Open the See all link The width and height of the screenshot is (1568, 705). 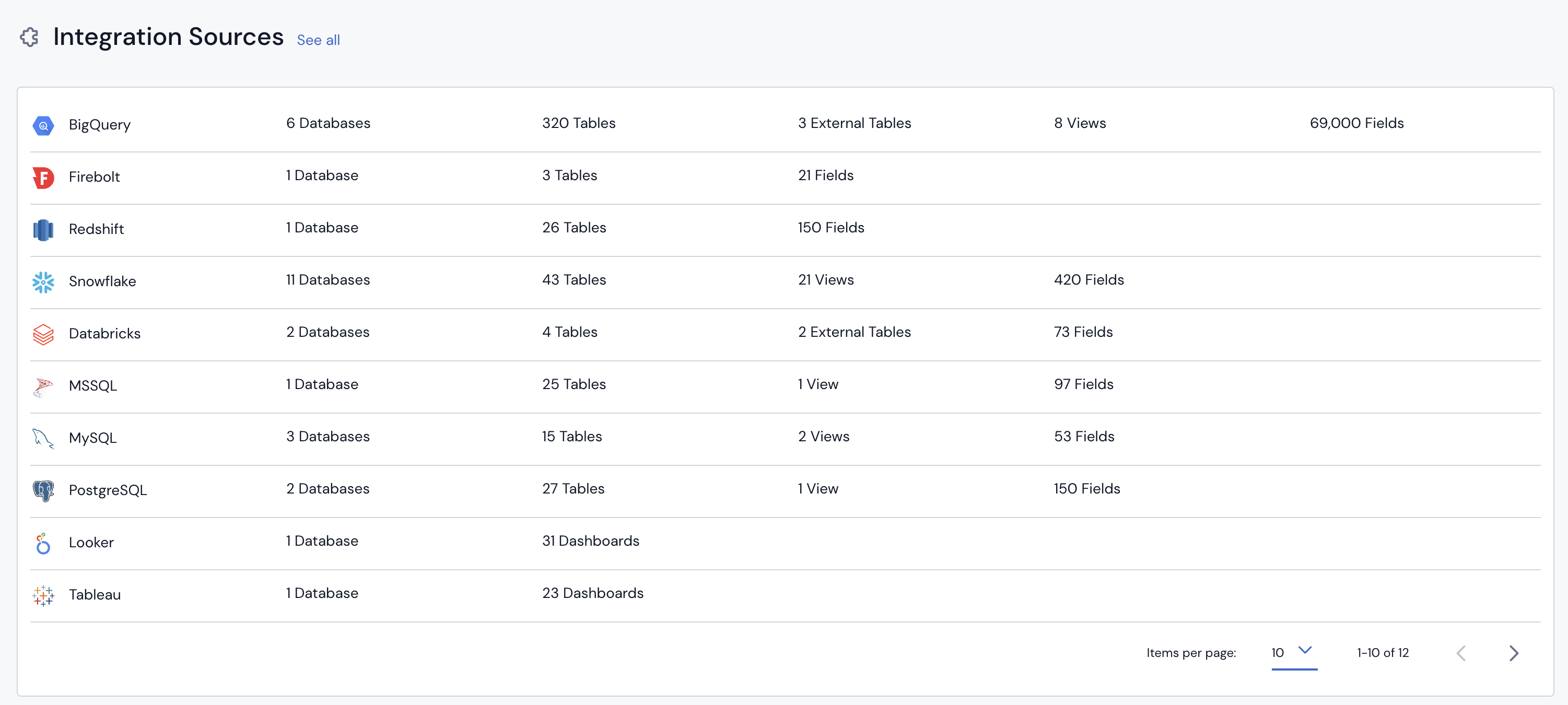318,40
